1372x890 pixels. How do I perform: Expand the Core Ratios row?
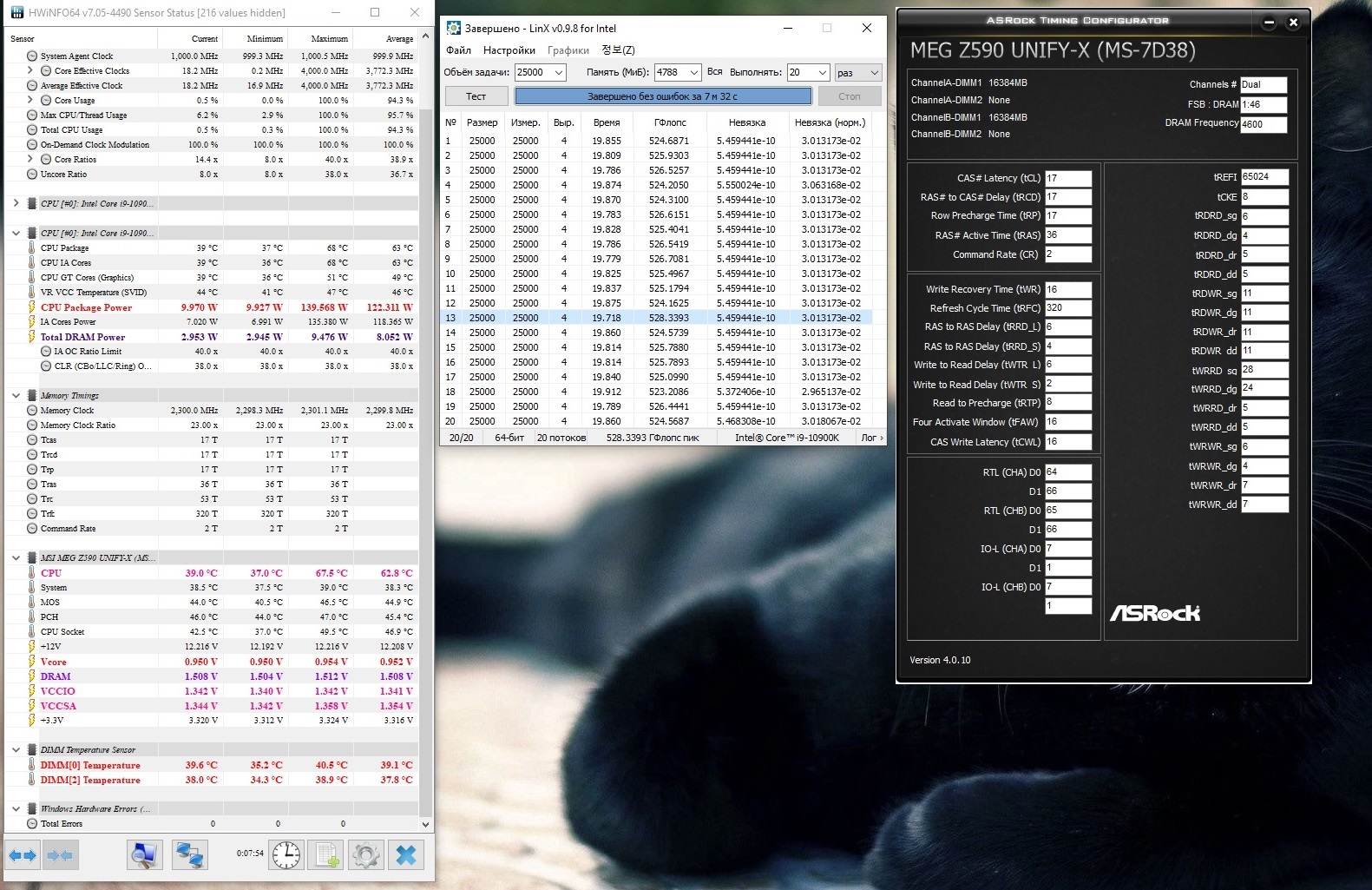[31, 160]
